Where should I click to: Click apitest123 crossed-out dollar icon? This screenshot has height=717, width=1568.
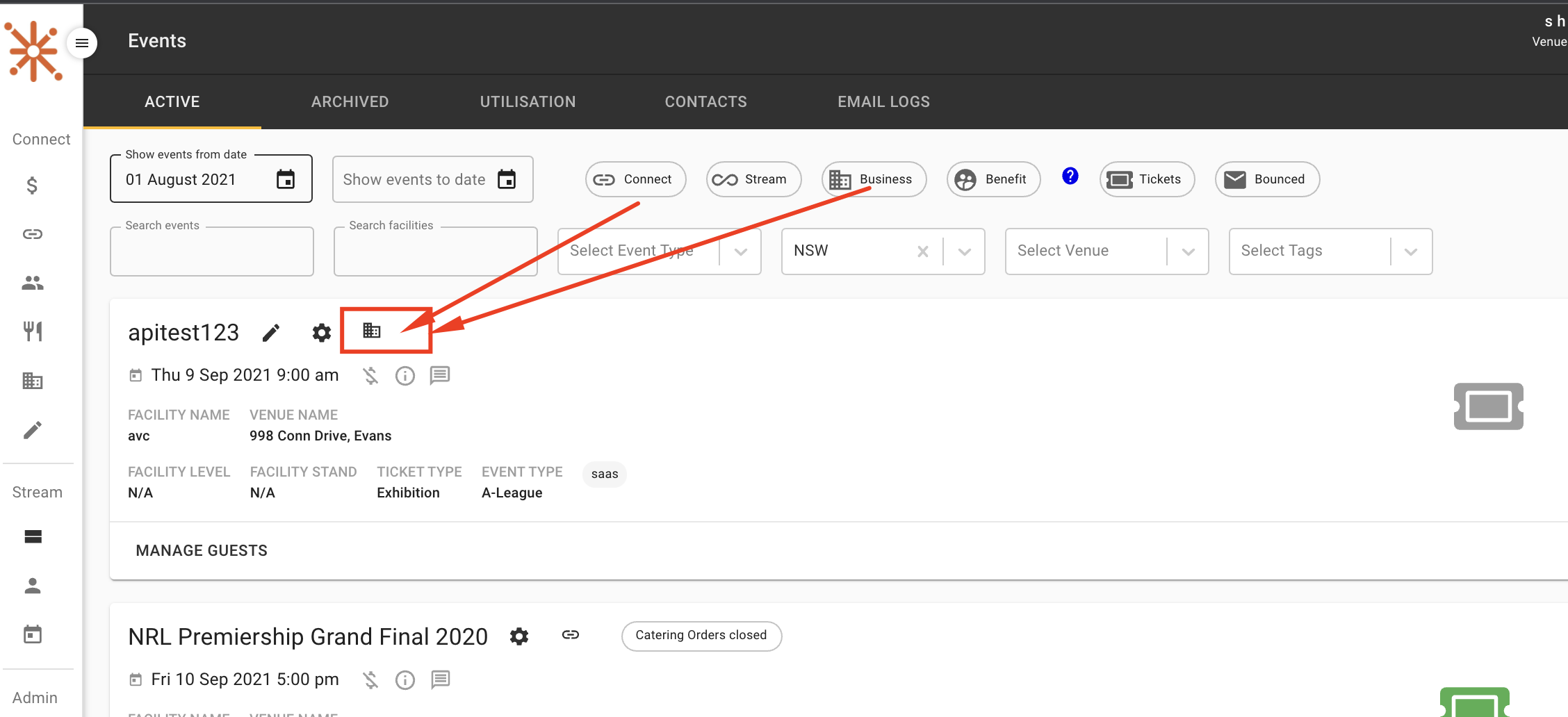370,376
